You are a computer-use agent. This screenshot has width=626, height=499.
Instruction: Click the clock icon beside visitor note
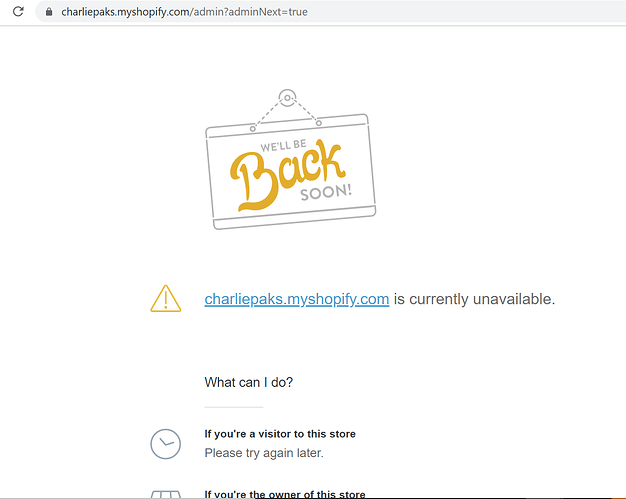coord(166,444)
